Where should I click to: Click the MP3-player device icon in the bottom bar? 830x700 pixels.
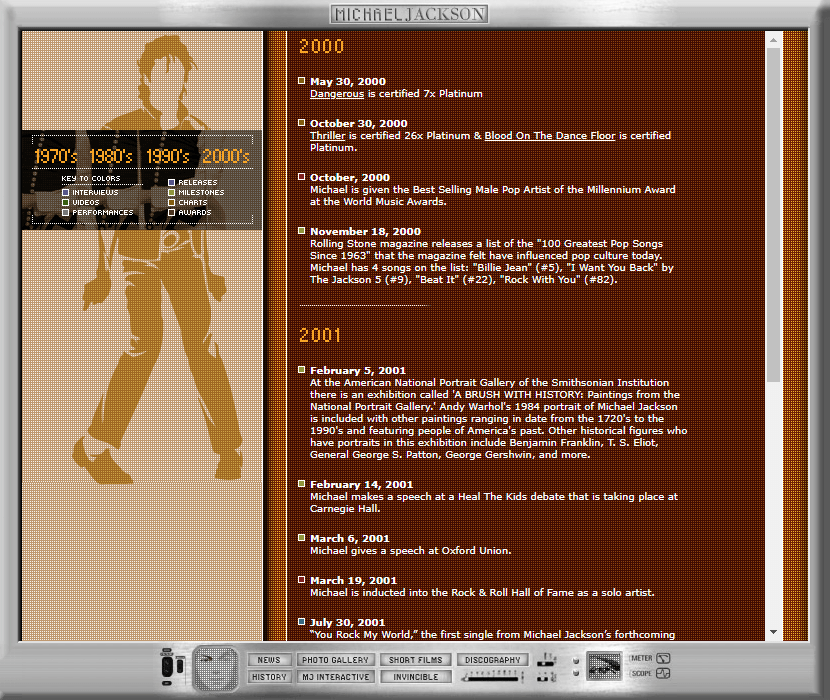[x=168, y=666]
